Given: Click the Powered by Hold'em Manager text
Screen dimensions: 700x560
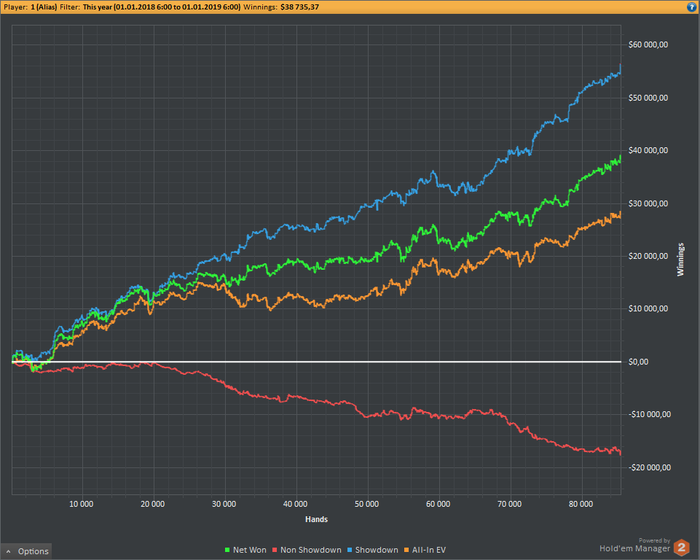Looking at the screenshot, I should [x=635, y=545].
